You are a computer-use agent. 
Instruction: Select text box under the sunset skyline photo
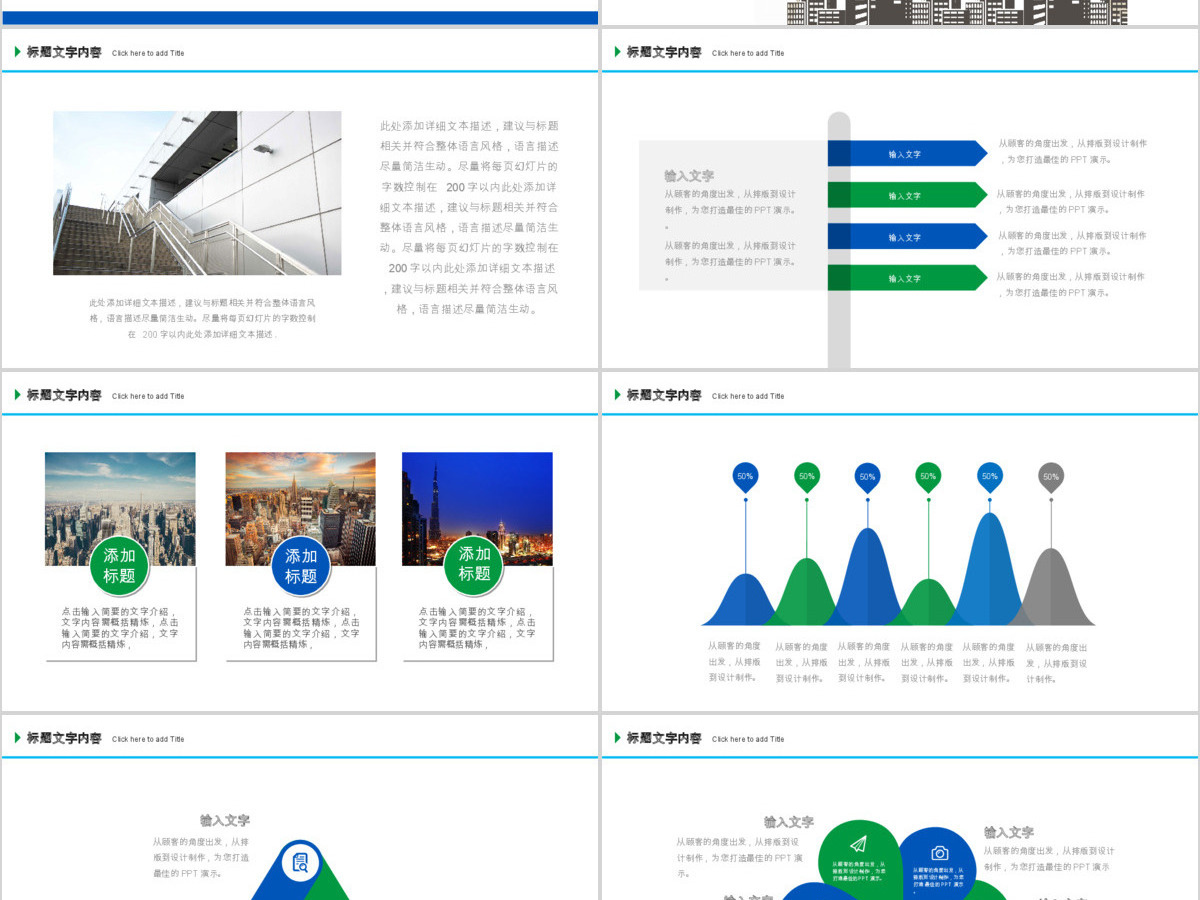click(x=301, y=627)
